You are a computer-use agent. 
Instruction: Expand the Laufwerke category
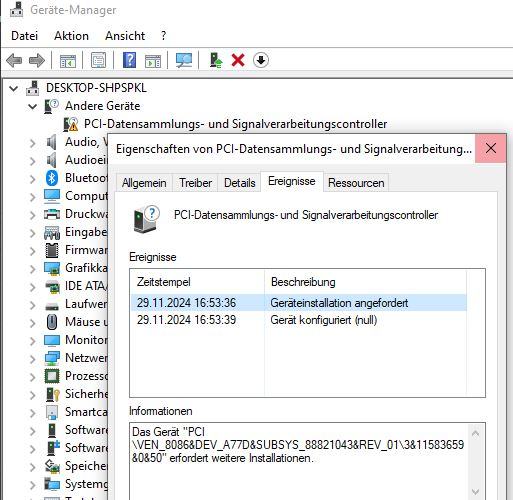click(x=32, y=304)
